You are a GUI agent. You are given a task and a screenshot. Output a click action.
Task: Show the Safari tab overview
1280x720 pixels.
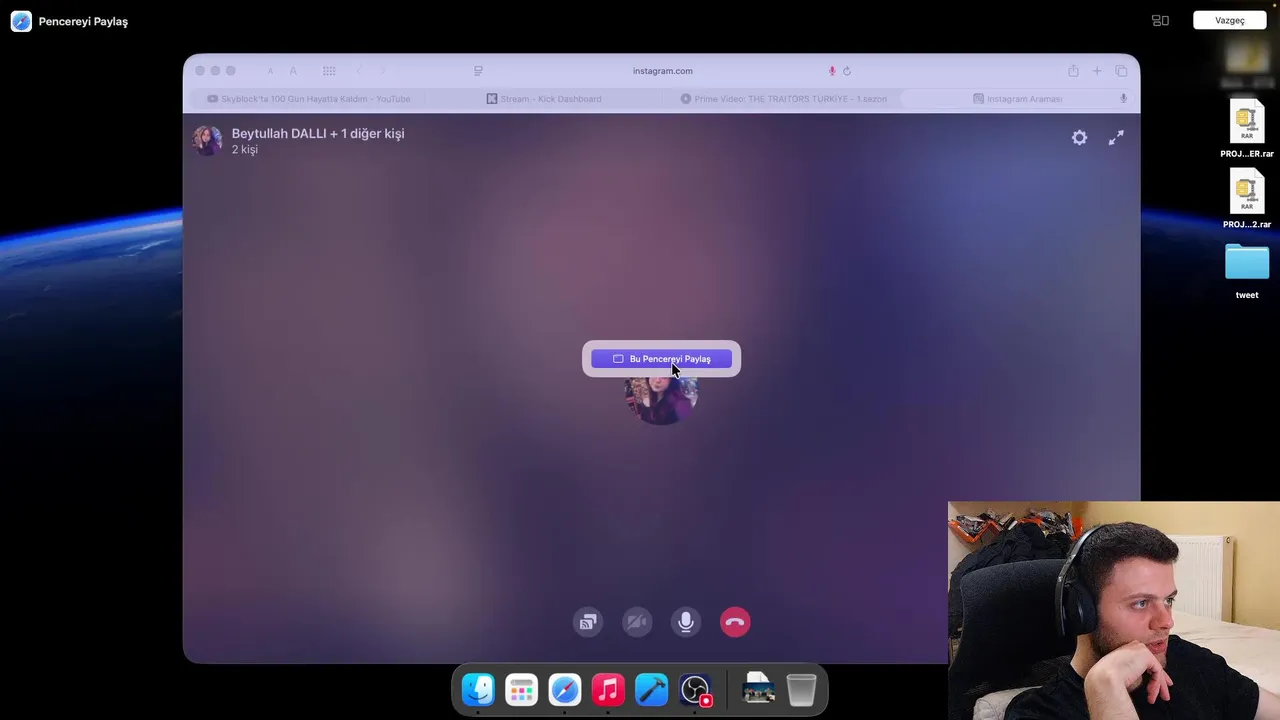click(x=1121, y=71)
